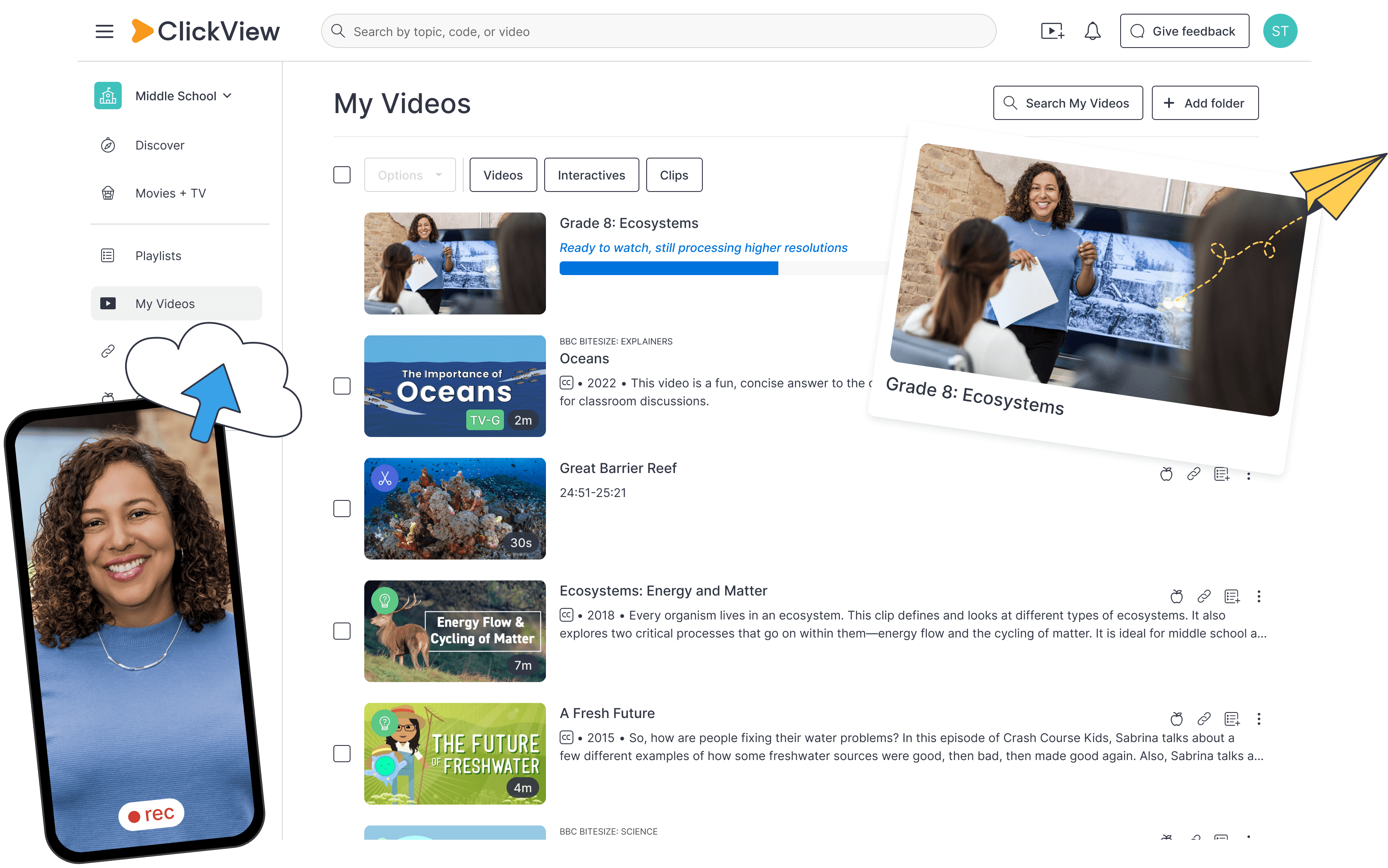
Task: Click the search by topic input field
Action: click(x=658, y=31)
